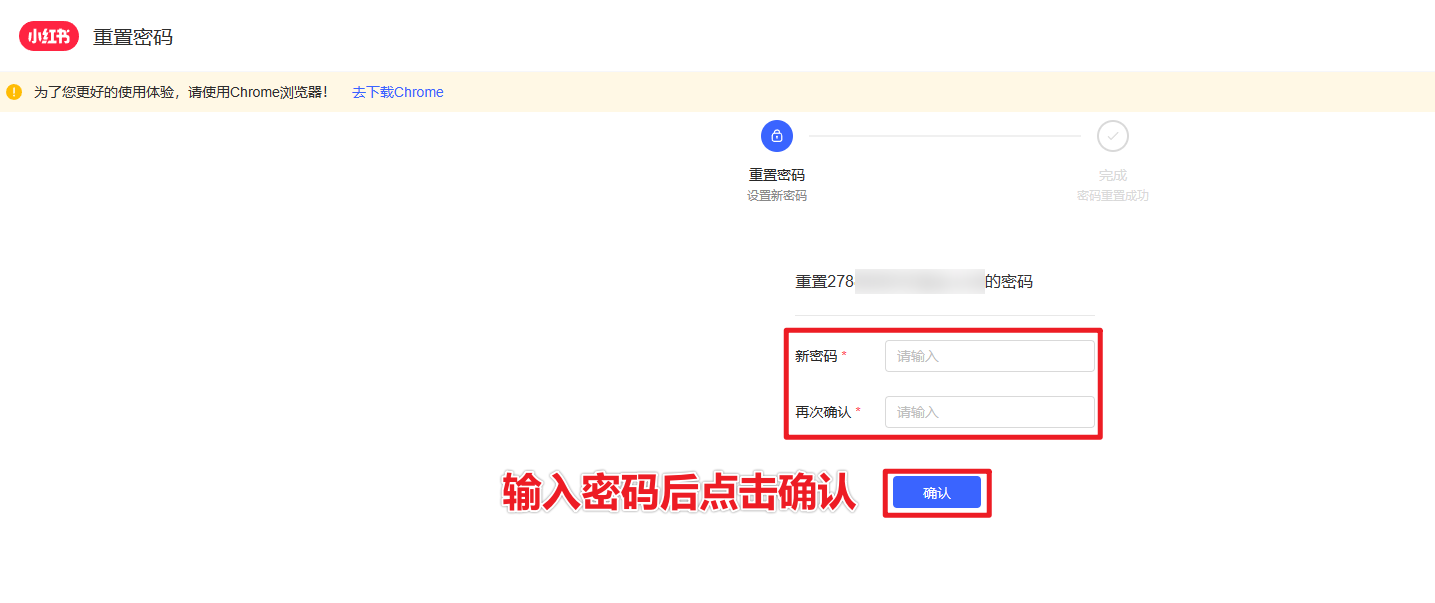Click the 密码重置成功 step description

pos(1112,196)
